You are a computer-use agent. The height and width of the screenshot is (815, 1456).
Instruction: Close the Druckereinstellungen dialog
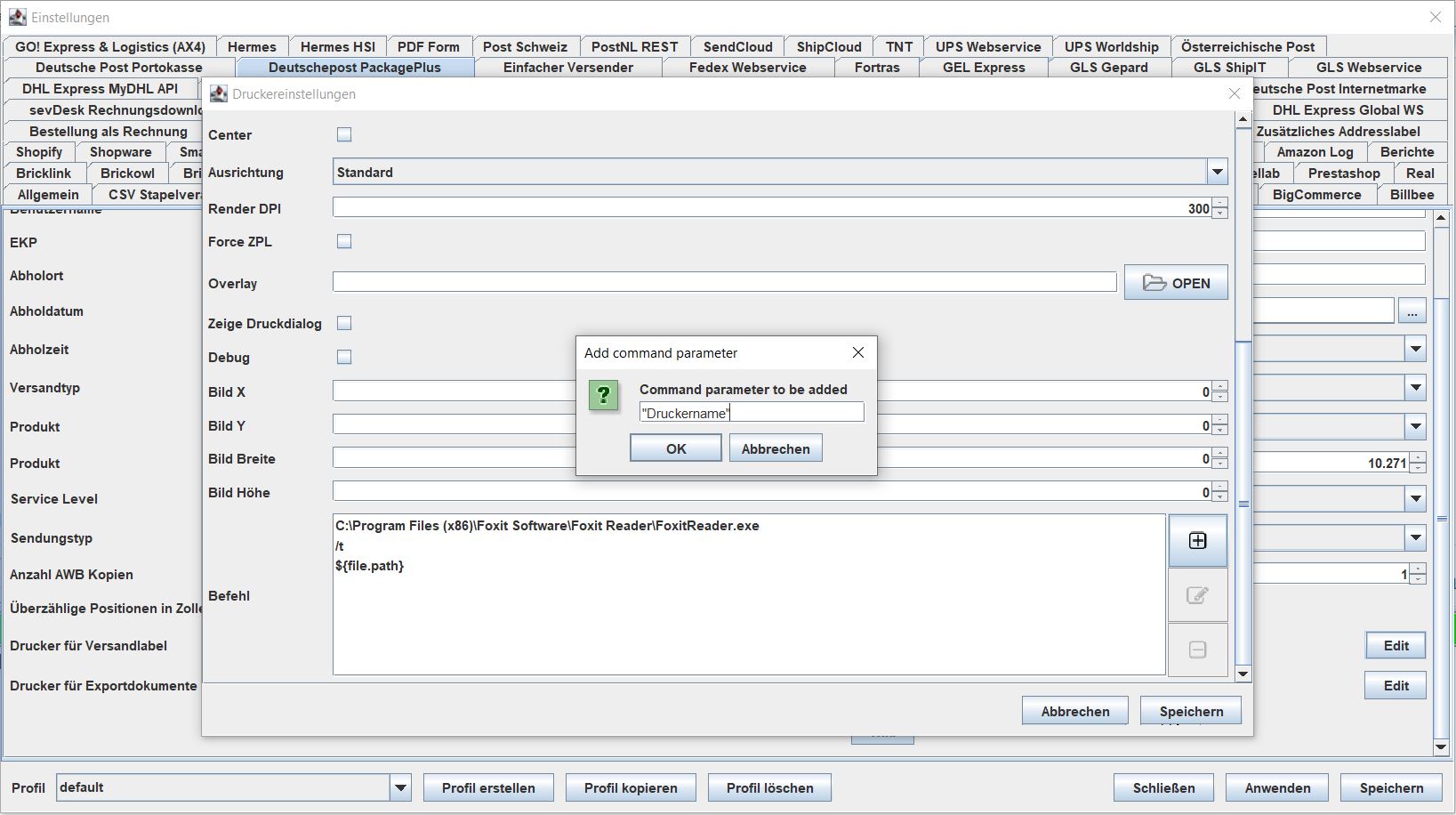(1234, 93)
